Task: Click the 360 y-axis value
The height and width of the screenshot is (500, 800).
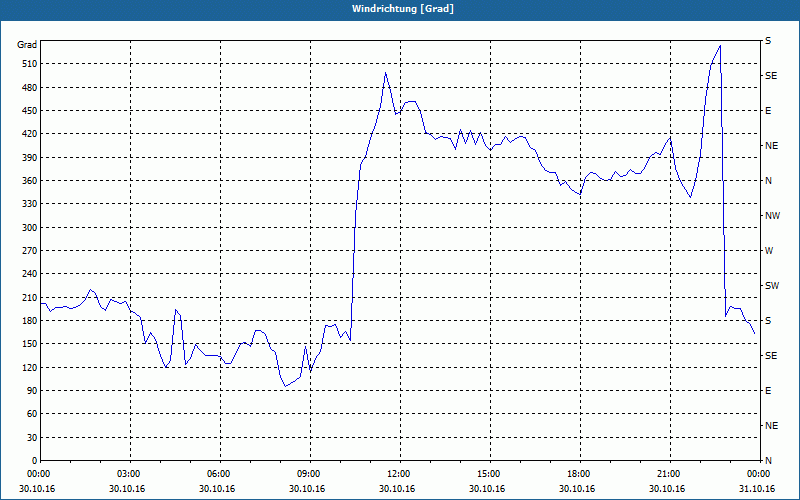Action: [30, 181]
